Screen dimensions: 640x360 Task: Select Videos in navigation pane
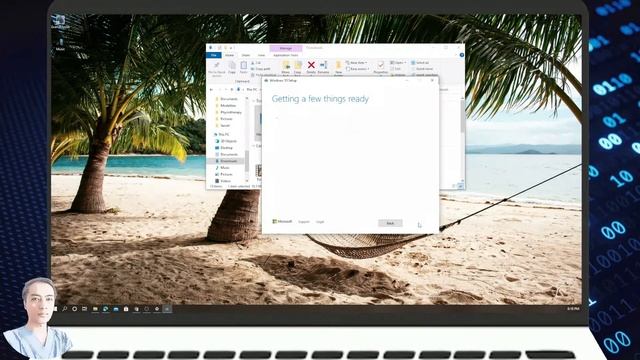pos(223,181)
